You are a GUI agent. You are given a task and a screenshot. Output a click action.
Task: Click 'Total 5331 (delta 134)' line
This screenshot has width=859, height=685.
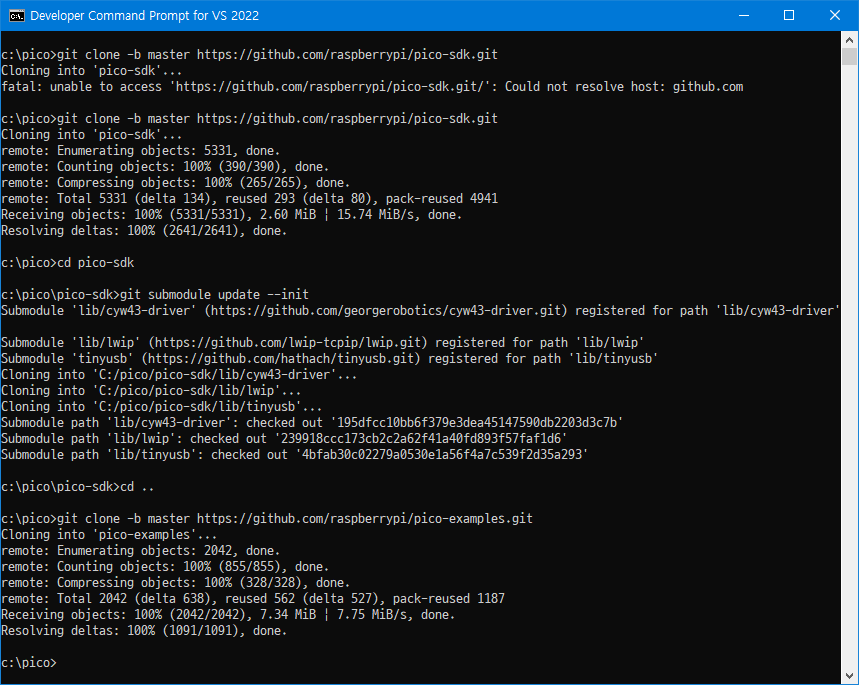(x=249, y=198)
